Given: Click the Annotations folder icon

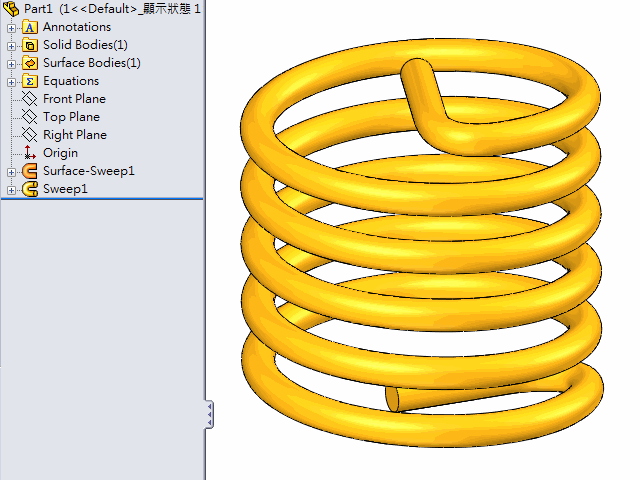Looking at the screenshot, I should coord(30,27).
